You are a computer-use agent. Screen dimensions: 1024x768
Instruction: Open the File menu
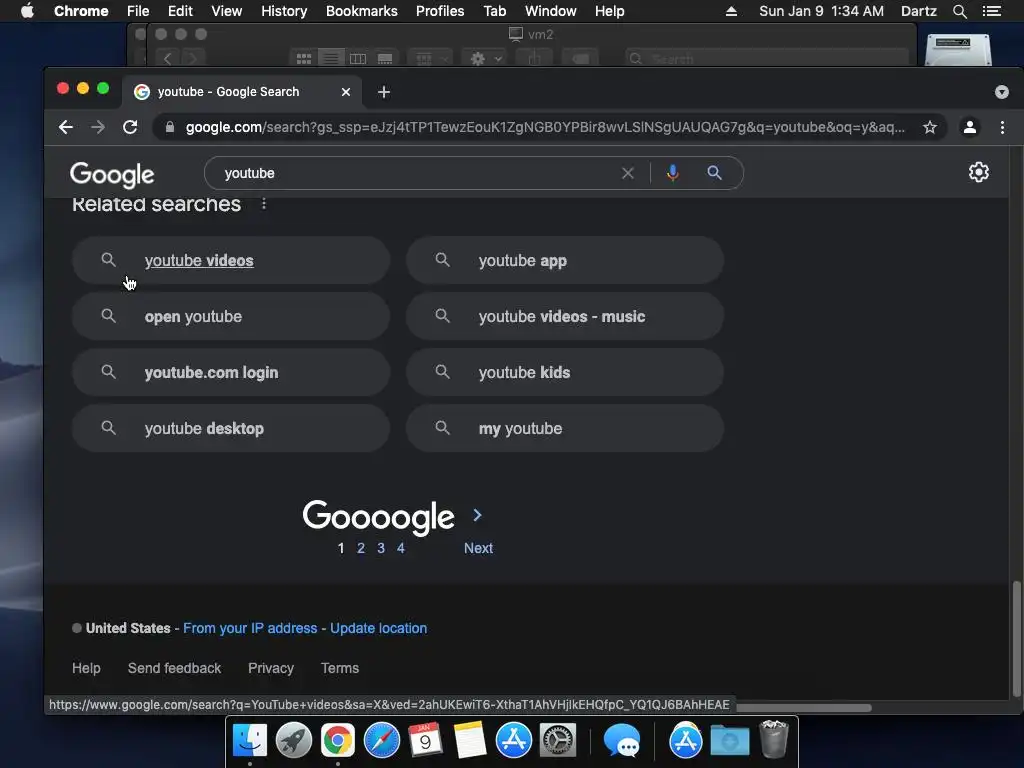tap(138, 11)
